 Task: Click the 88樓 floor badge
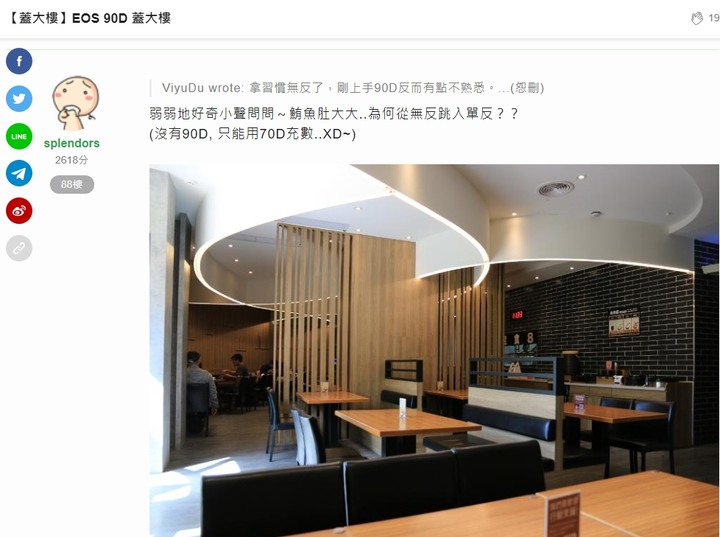[x=72, y=184]
